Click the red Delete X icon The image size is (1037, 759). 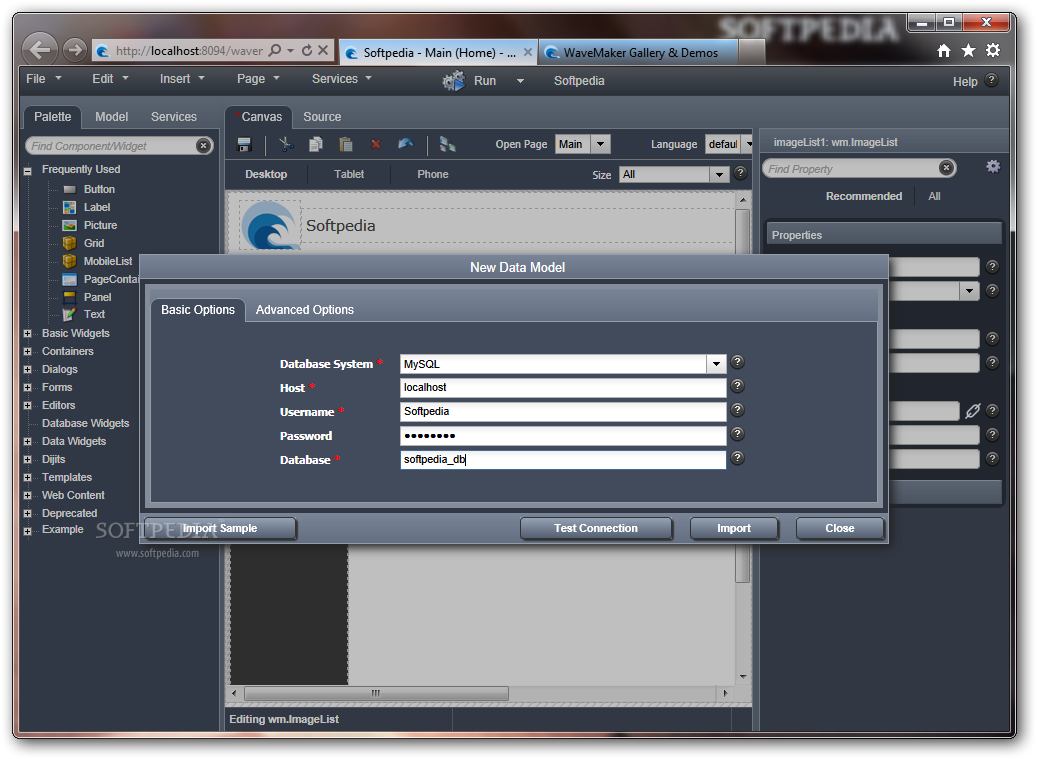tap(376, 144)
